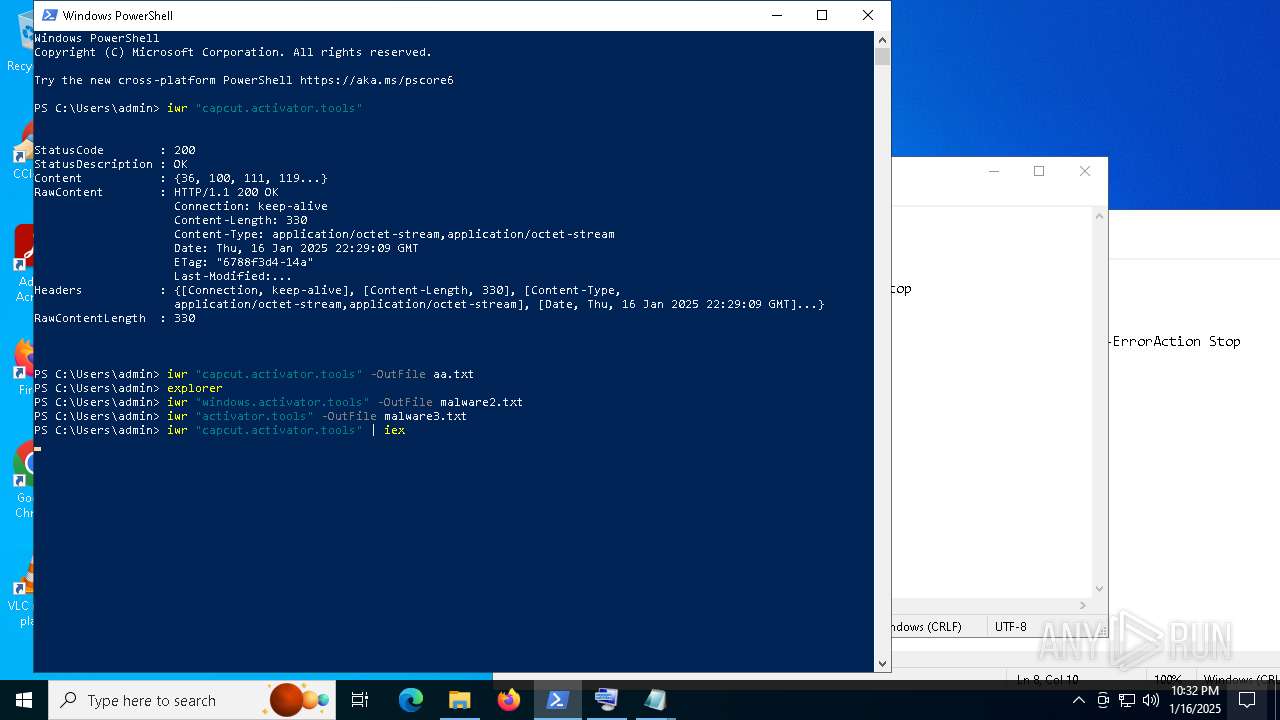
Task: Click the network tray icon
Action: click(1127, 700)
